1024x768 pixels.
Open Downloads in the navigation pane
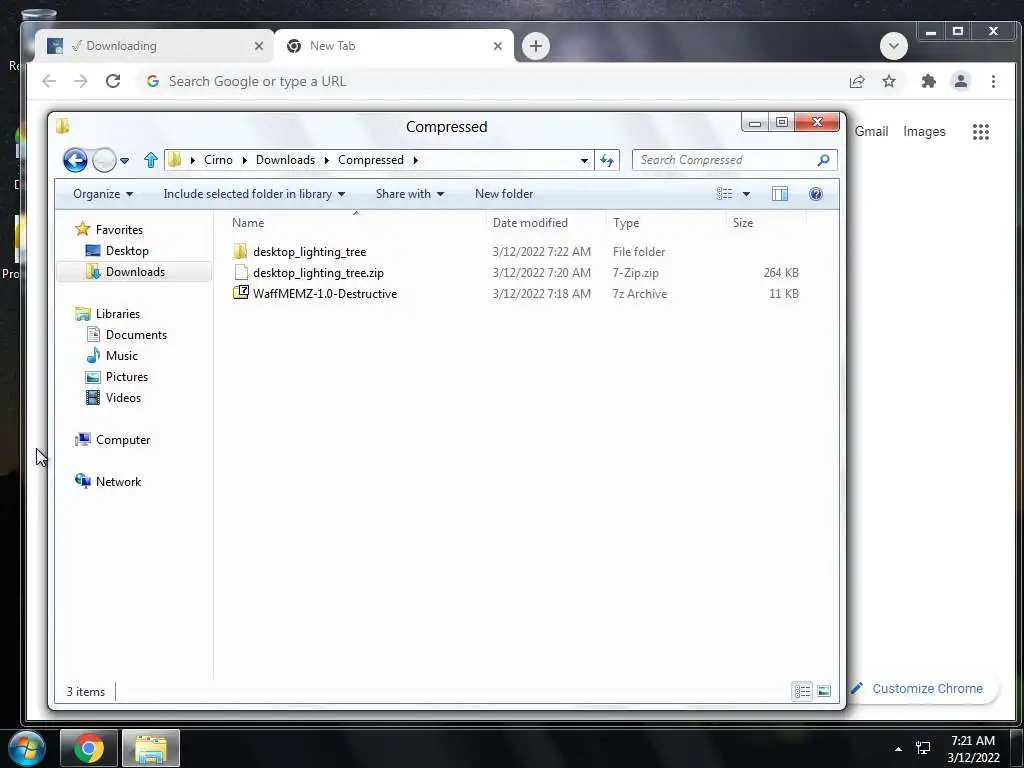(x=135, y=272)
